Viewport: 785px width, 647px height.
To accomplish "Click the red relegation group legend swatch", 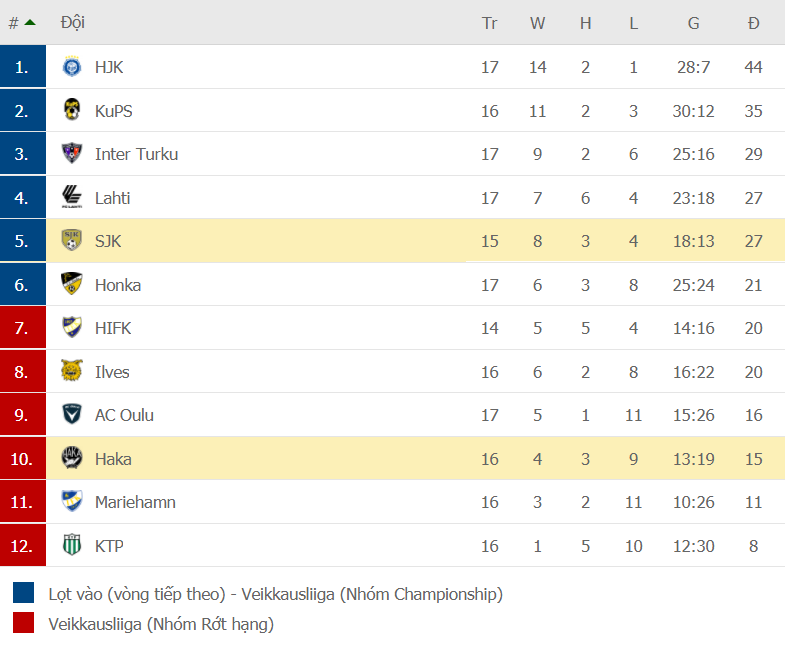I will [x=24, y=624].
